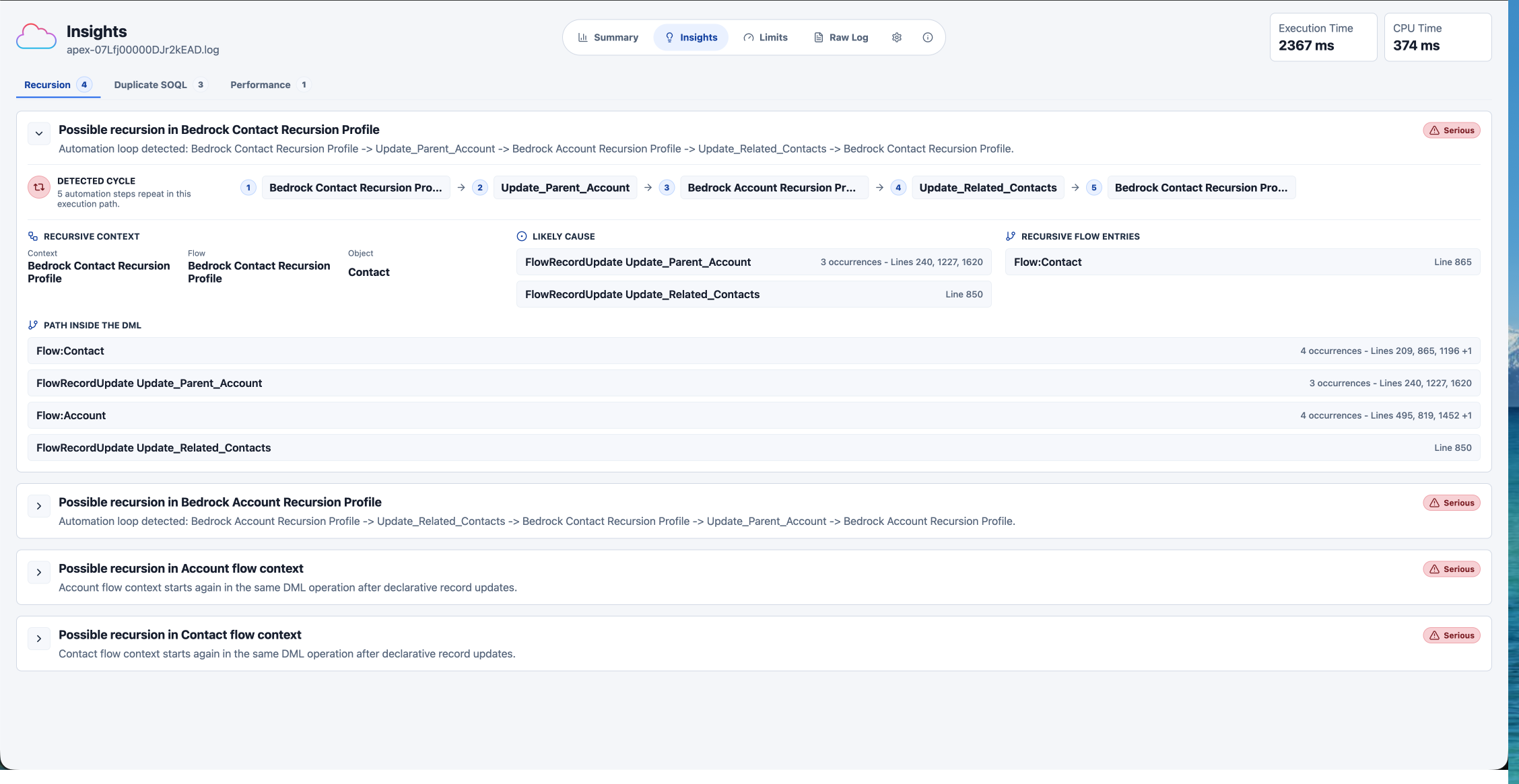The width and height of the screenshot is (1519, 784).
Task: Click the Path Inside The DML icon
Action: [x=33, y=325]
